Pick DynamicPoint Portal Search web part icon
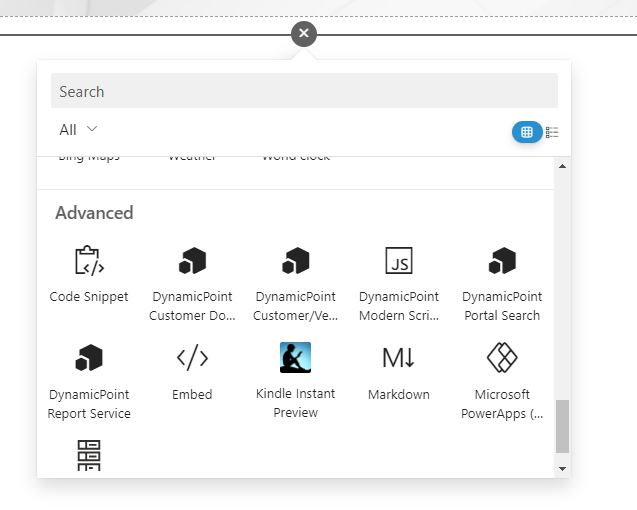The height and width of the screenshot is (510, 637). coord(503,261)
